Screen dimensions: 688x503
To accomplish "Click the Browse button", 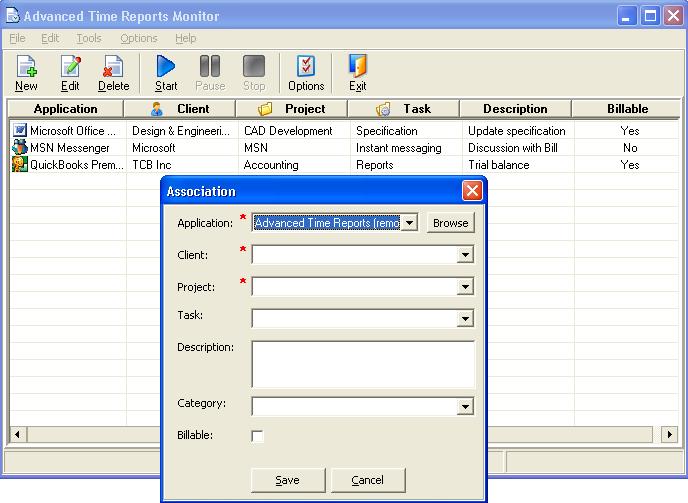I will (x=450, y=223).
